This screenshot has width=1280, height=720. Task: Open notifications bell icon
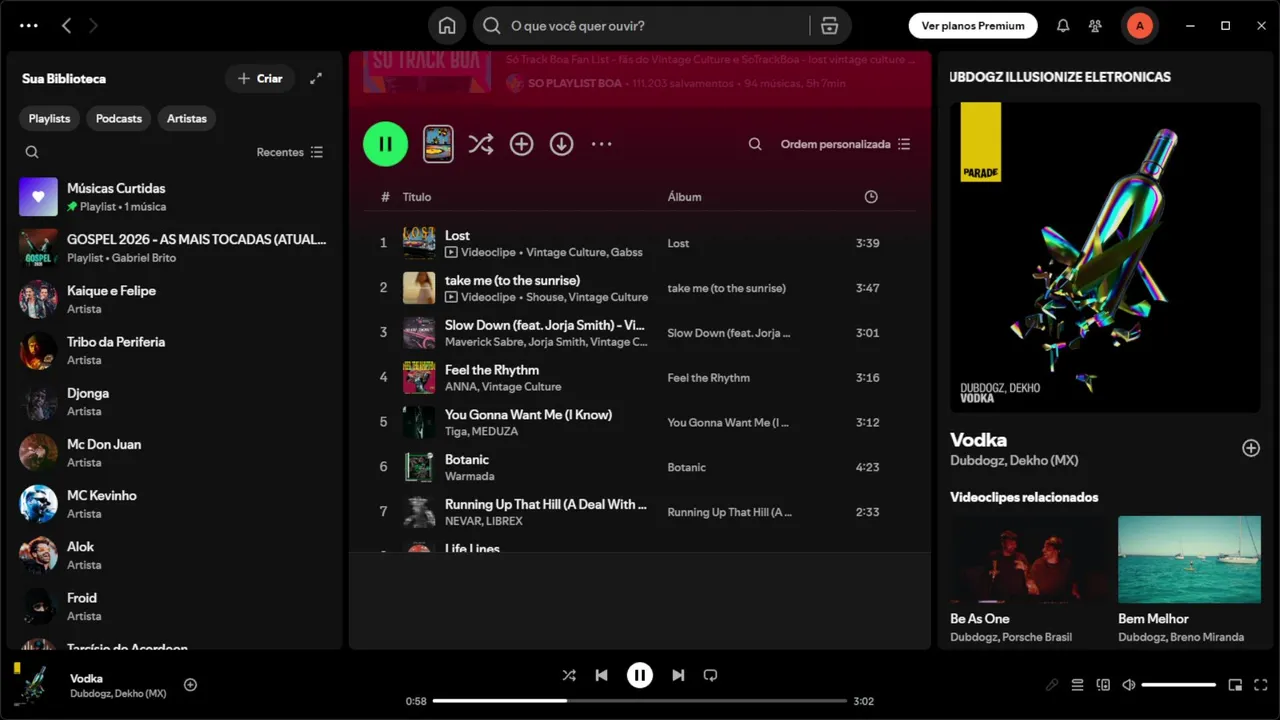pos(1063,26)
